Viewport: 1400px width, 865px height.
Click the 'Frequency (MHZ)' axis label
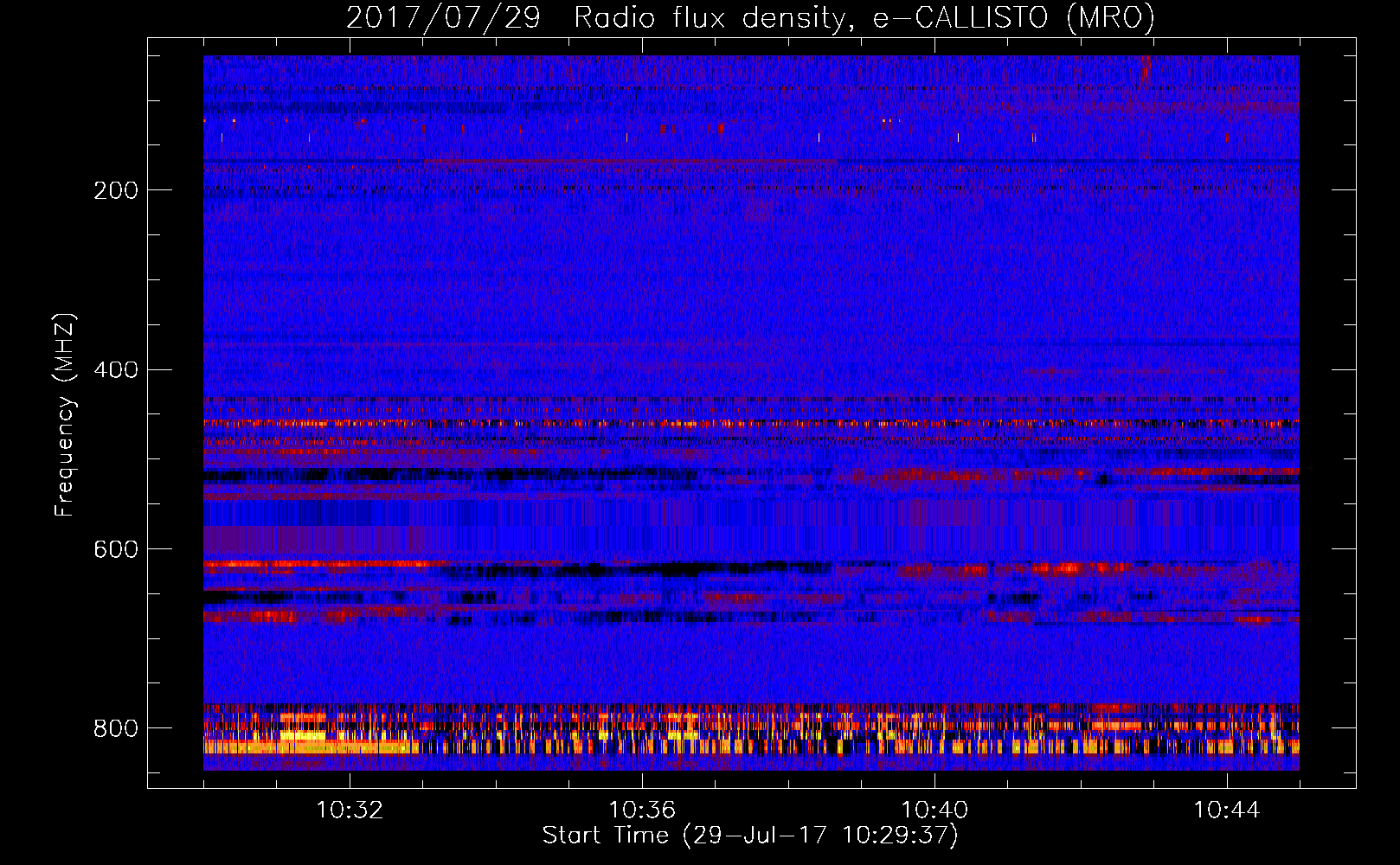click(64, 415)
